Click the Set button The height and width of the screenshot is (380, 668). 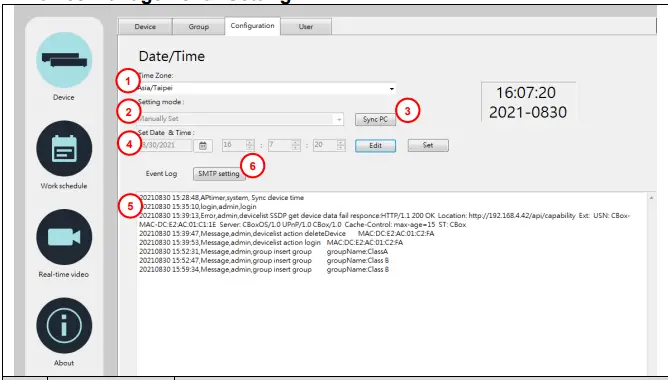point(428,145)
